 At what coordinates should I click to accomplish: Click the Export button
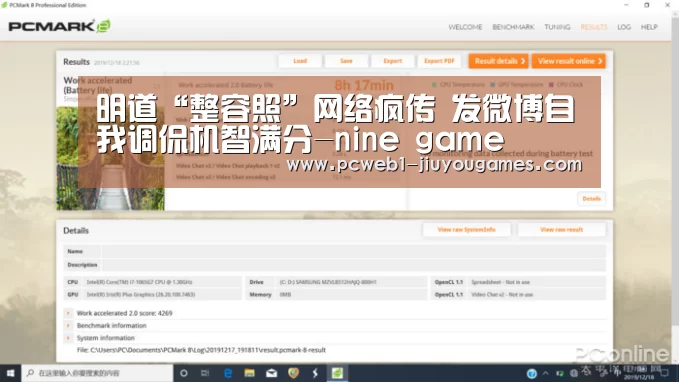[393, 61]
